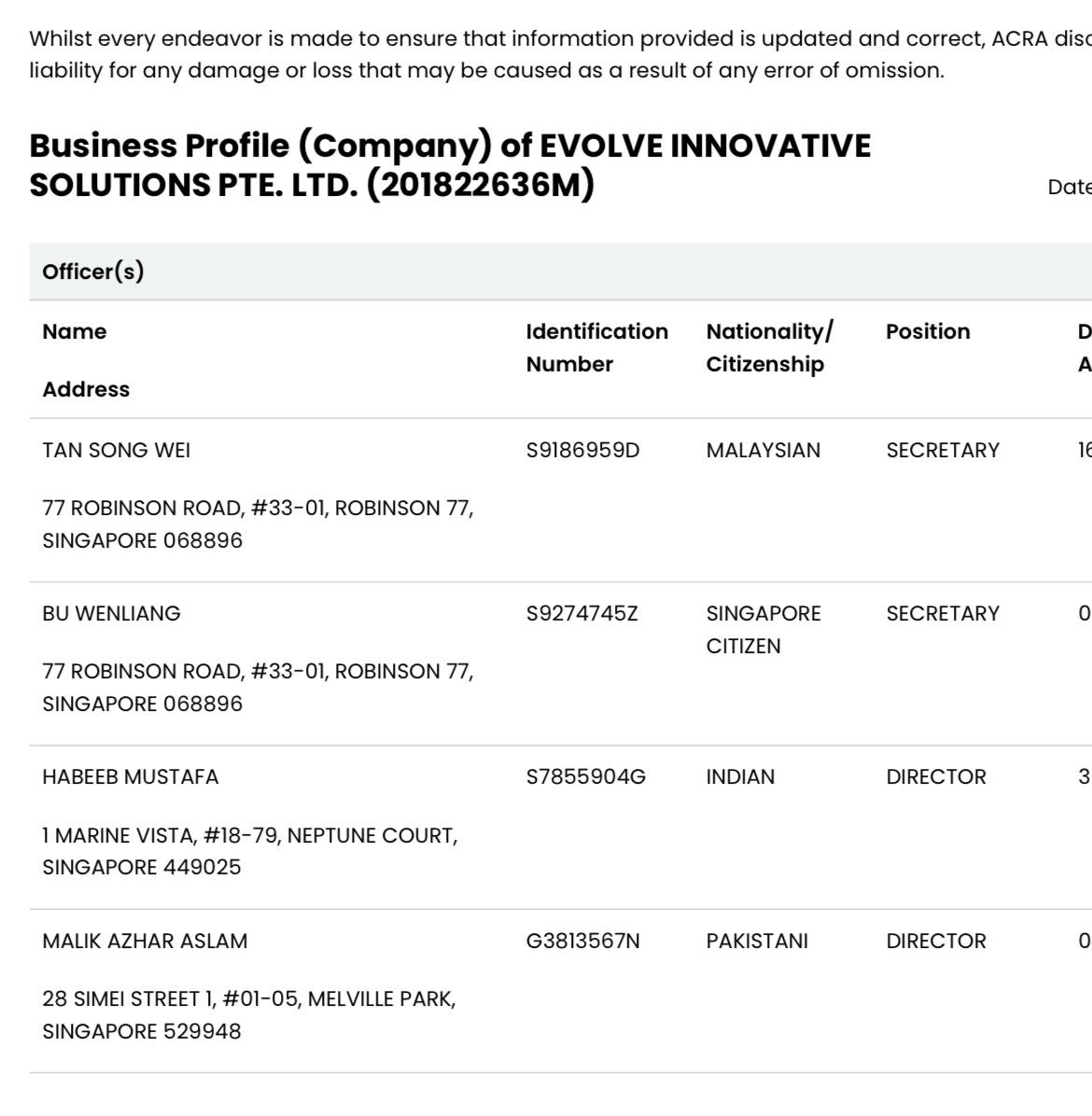Click the Officer(s) section header
1092x1116 pixels.
(x=93, y=272)
